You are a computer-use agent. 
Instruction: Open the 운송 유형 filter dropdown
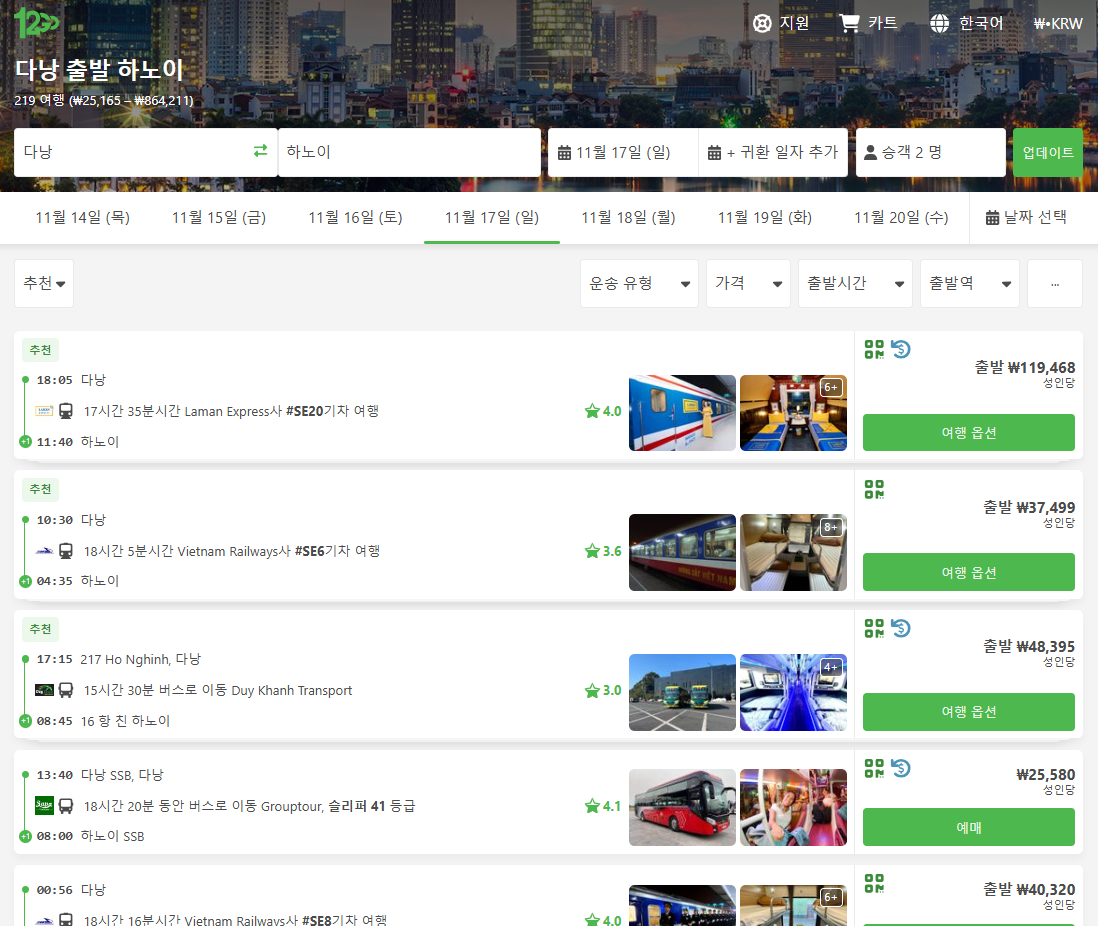point(639,283)
